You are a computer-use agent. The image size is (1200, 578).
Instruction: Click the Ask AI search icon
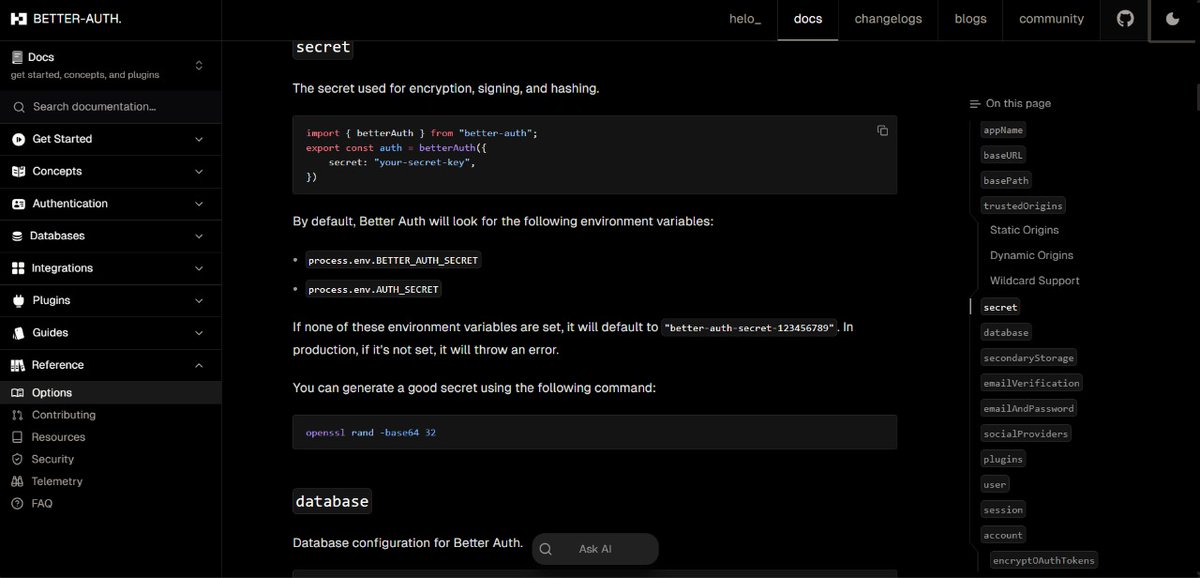(545, 549)
